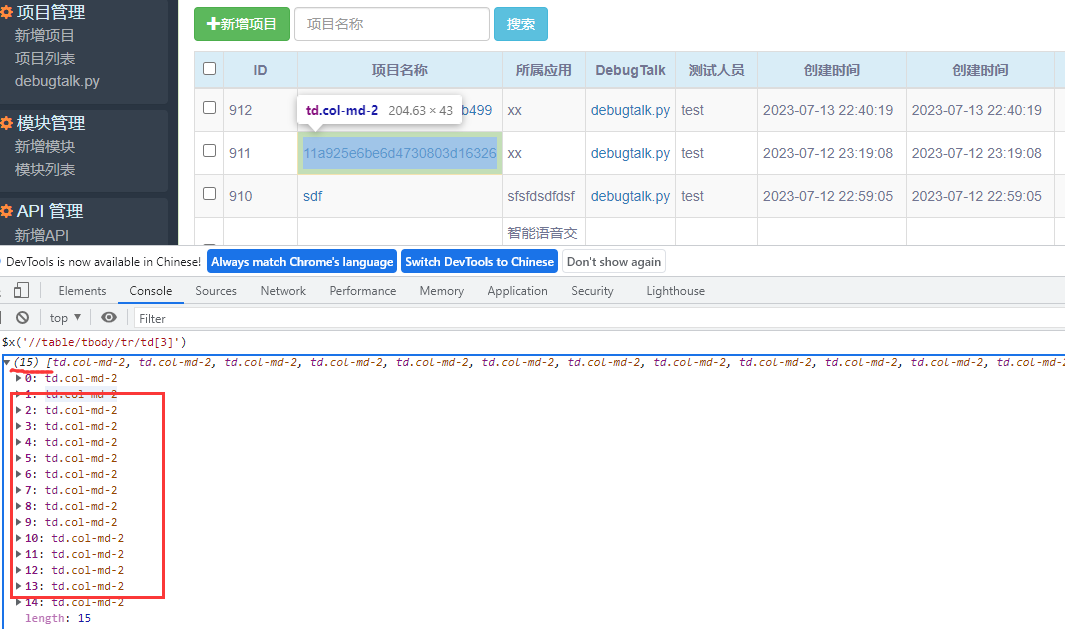Switch to the Network tab

[282, 290]
